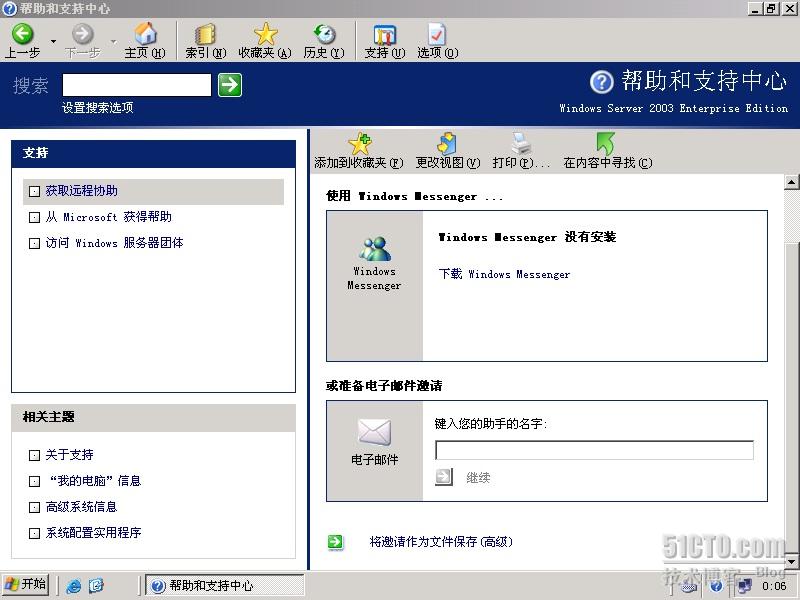This screenshot has width=800, height=600.
Task: Open "我的电脑" 信息 topic
Action: tap(95, 481)
